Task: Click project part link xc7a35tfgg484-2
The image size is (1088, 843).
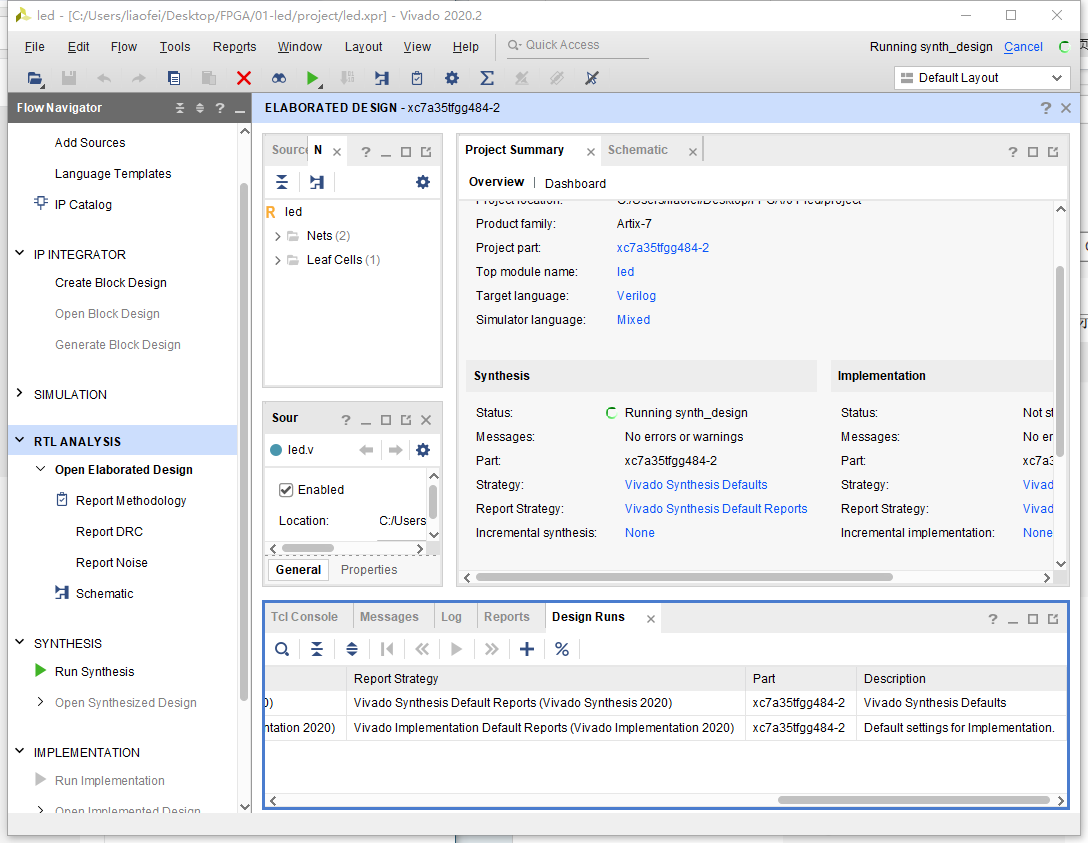Action: click(663, 248)
